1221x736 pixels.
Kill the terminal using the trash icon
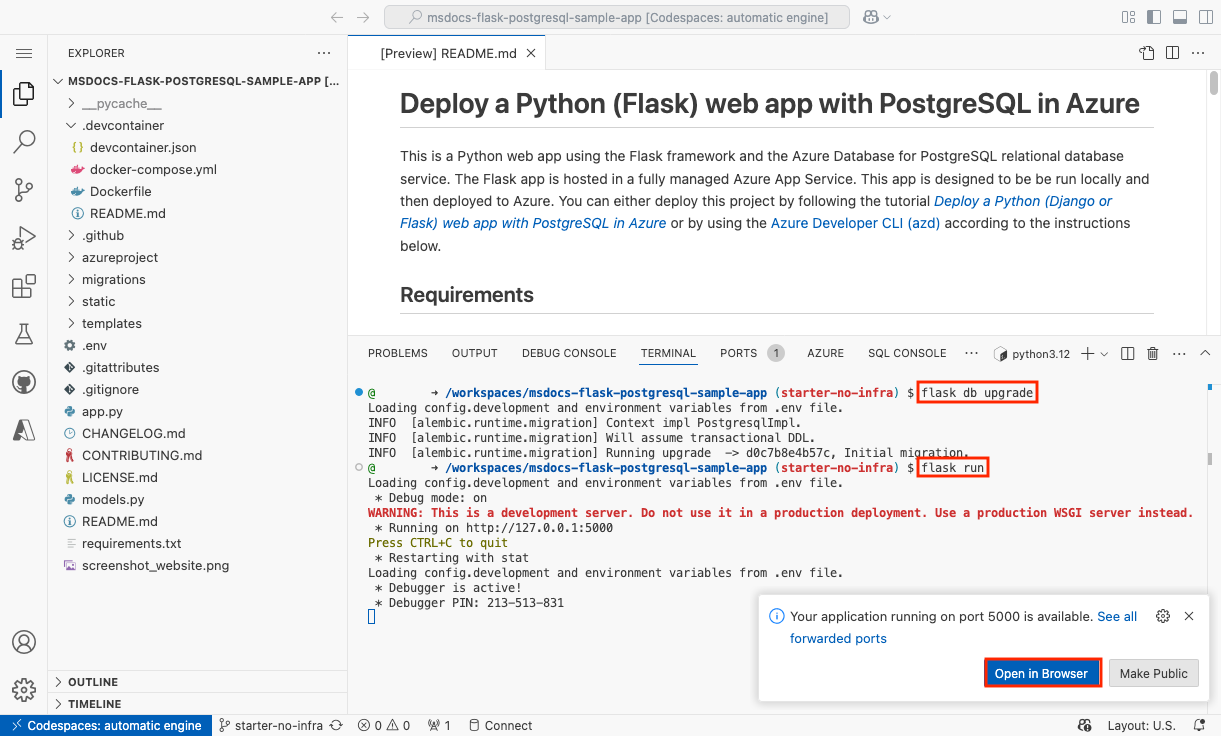tap(1152, 353)
